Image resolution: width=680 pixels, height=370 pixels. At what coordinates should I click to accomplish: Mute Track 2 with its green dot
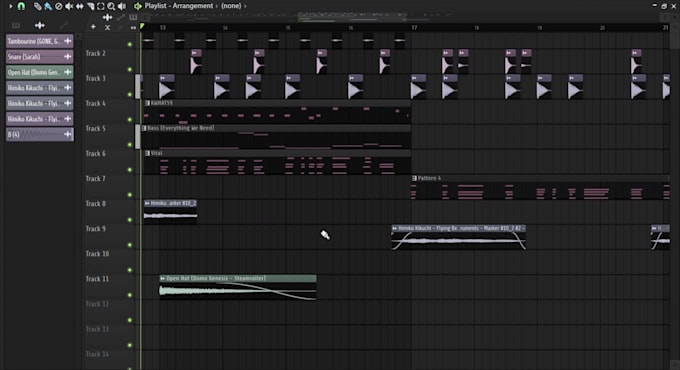[130, 69]
